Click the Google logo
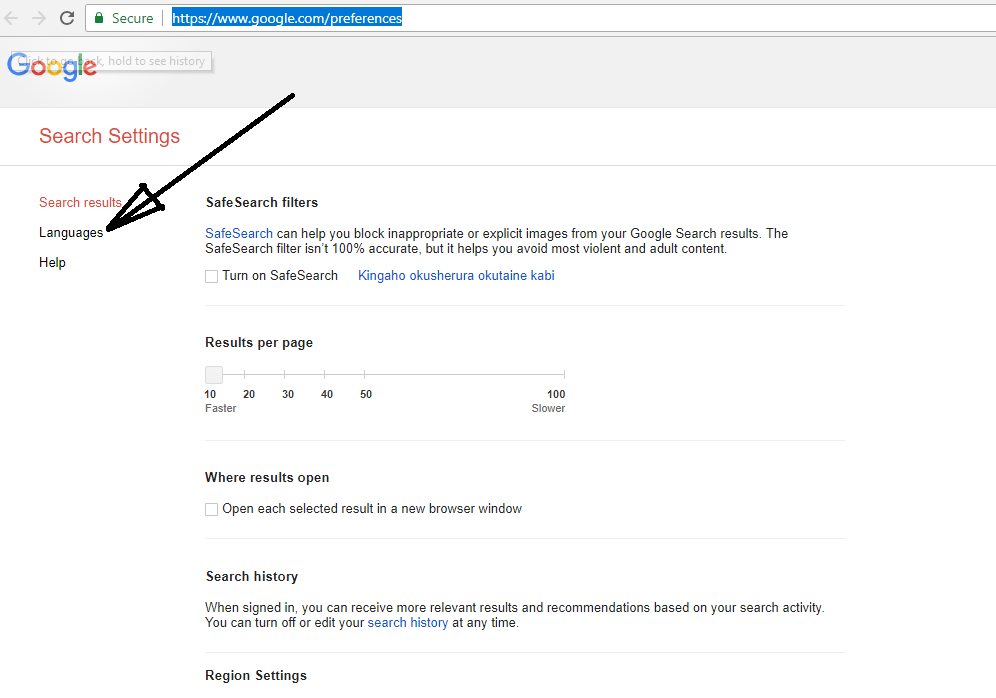The width and height of the screenshot is (996, 698). [x=52, y=66]
